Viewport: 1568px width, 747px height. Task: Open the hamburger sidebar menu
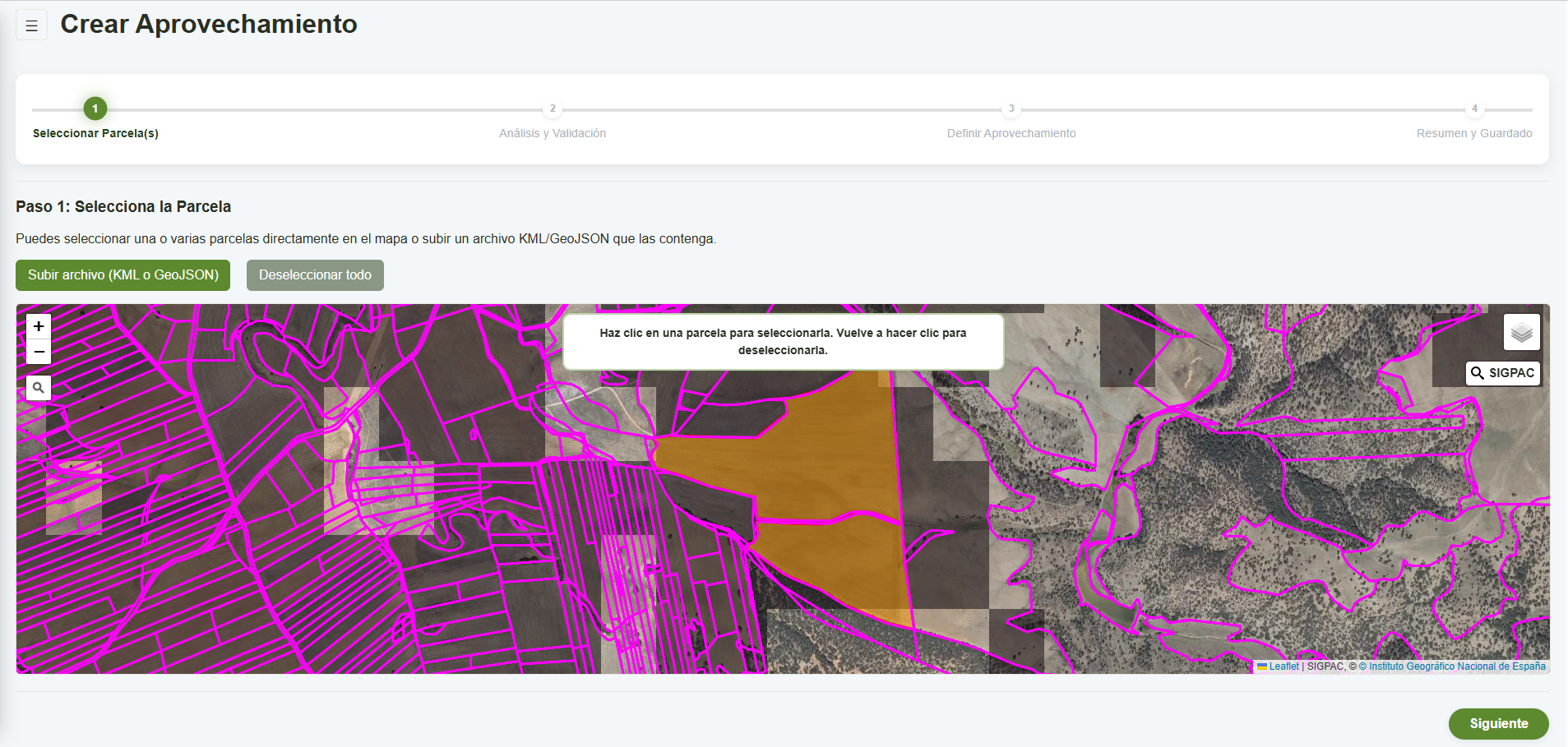click(31, 25)
